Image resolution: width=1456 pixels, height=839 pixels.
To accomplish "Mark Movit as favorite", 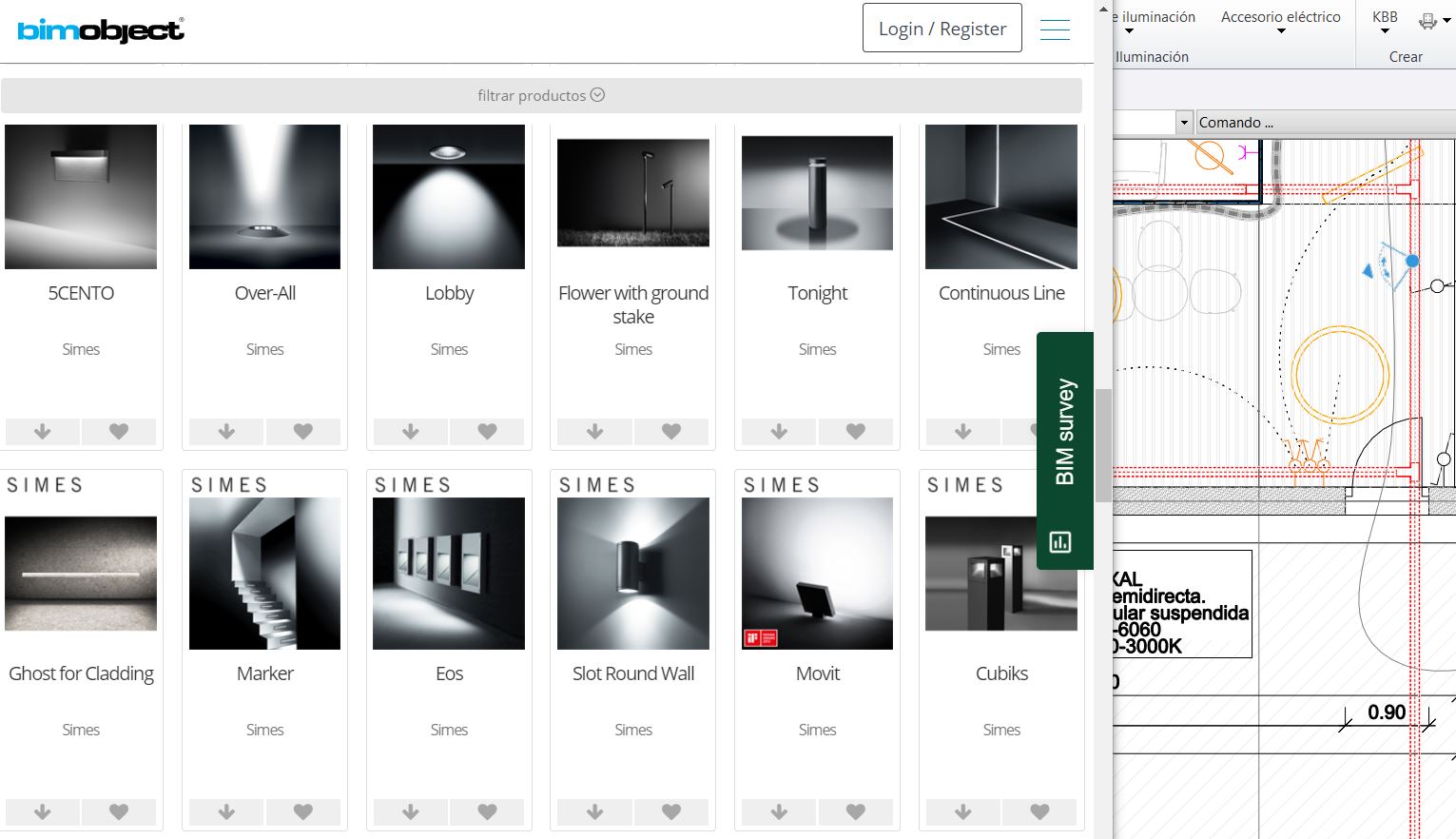I will click(855, 811).
